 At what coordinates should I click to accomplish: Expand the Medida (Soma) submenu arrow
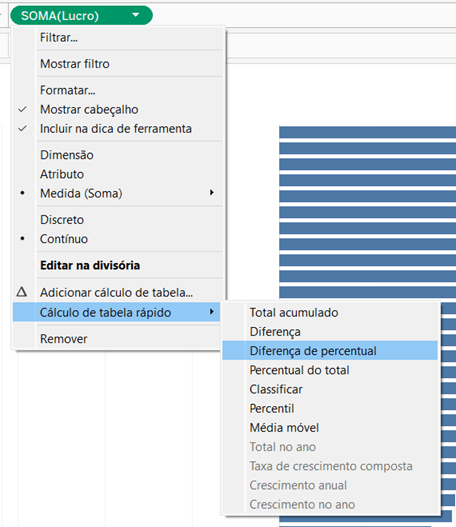pos(212,193)
